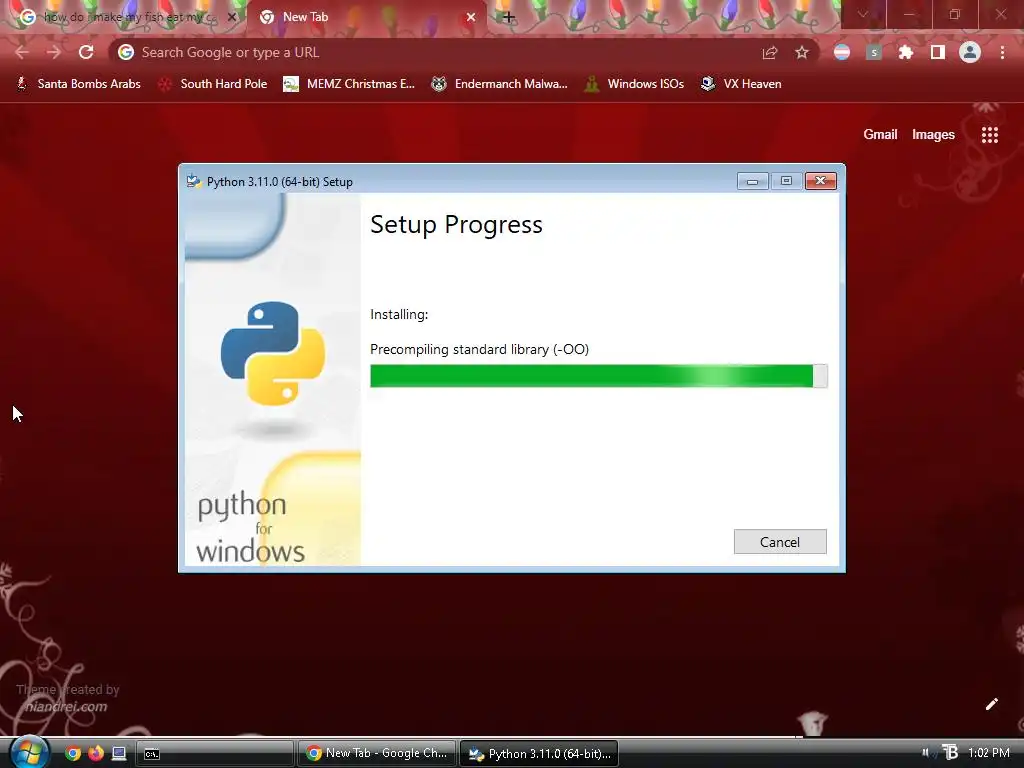This screenshot has width=1024, height=768.
Task: Open a new browser tab
Action: click(x=509, y=18)
